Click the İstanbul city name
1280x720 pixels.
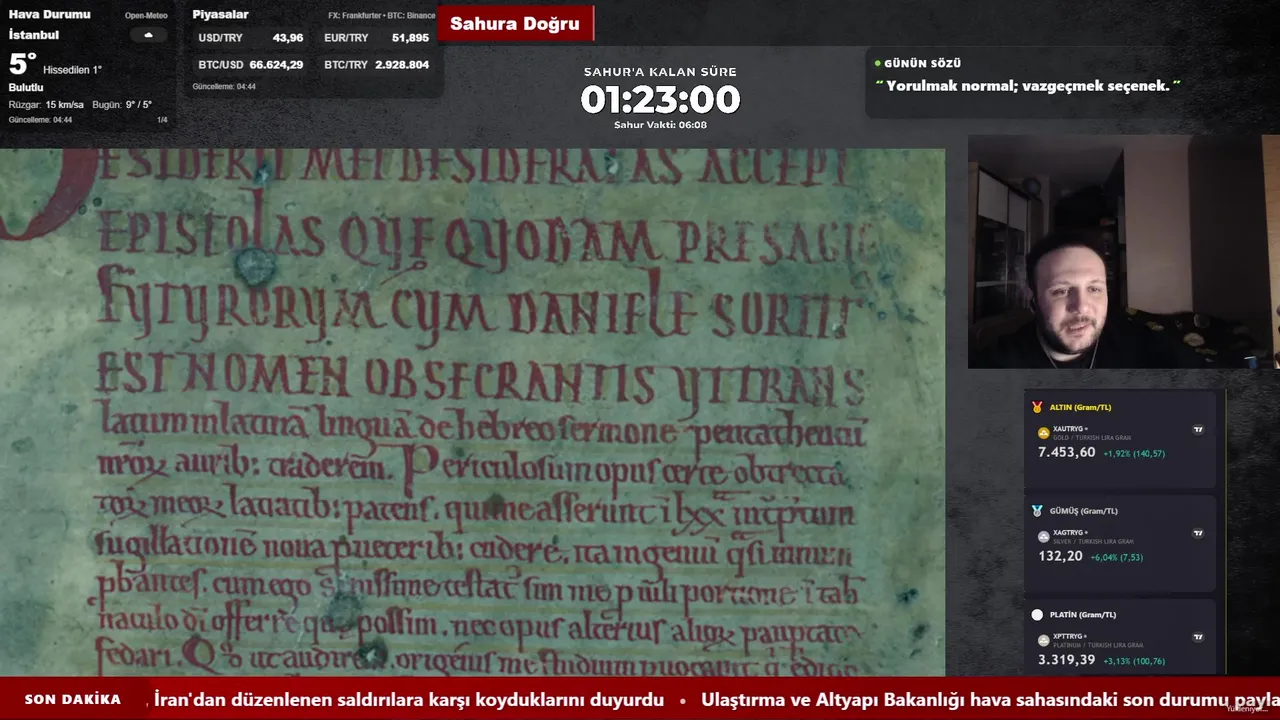point(34,35)
